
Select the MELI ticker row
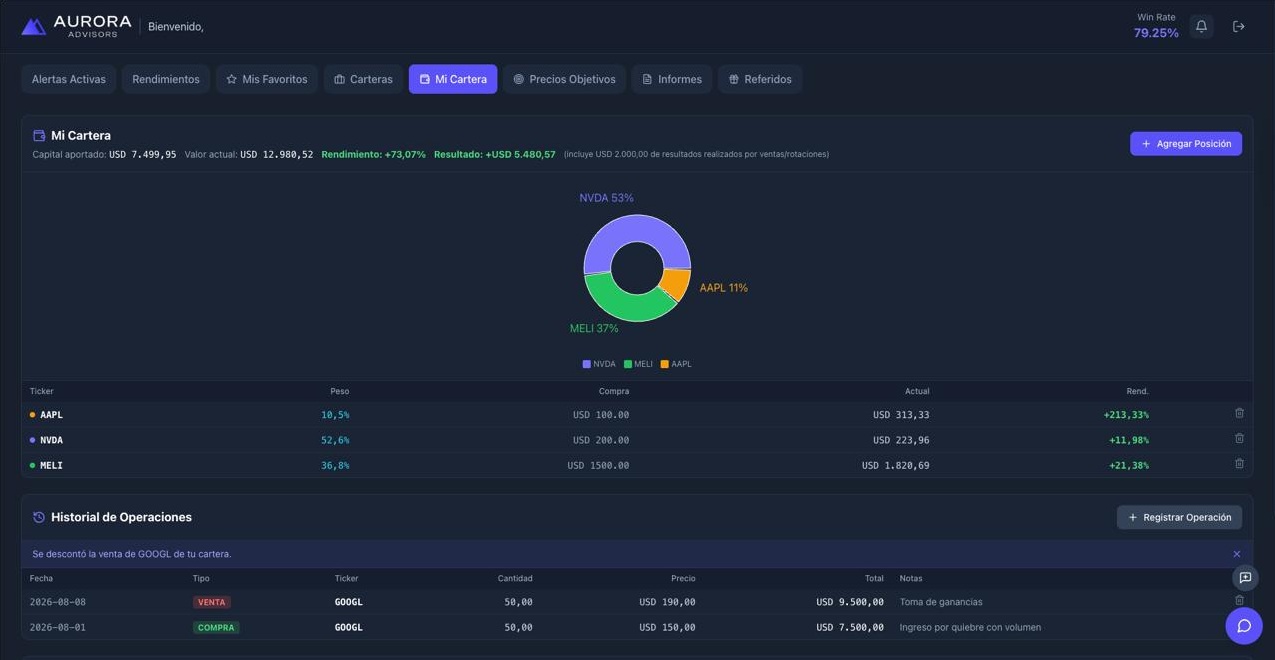point(637,465)
